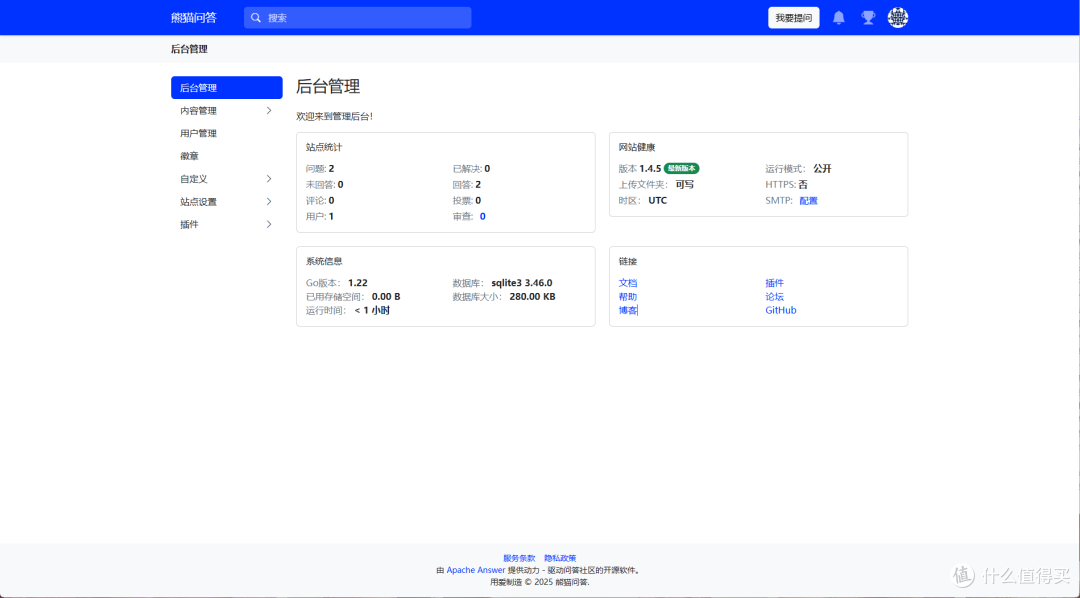
Task: Open 用户管理 sidebar item
Action: tap(227, 133)
